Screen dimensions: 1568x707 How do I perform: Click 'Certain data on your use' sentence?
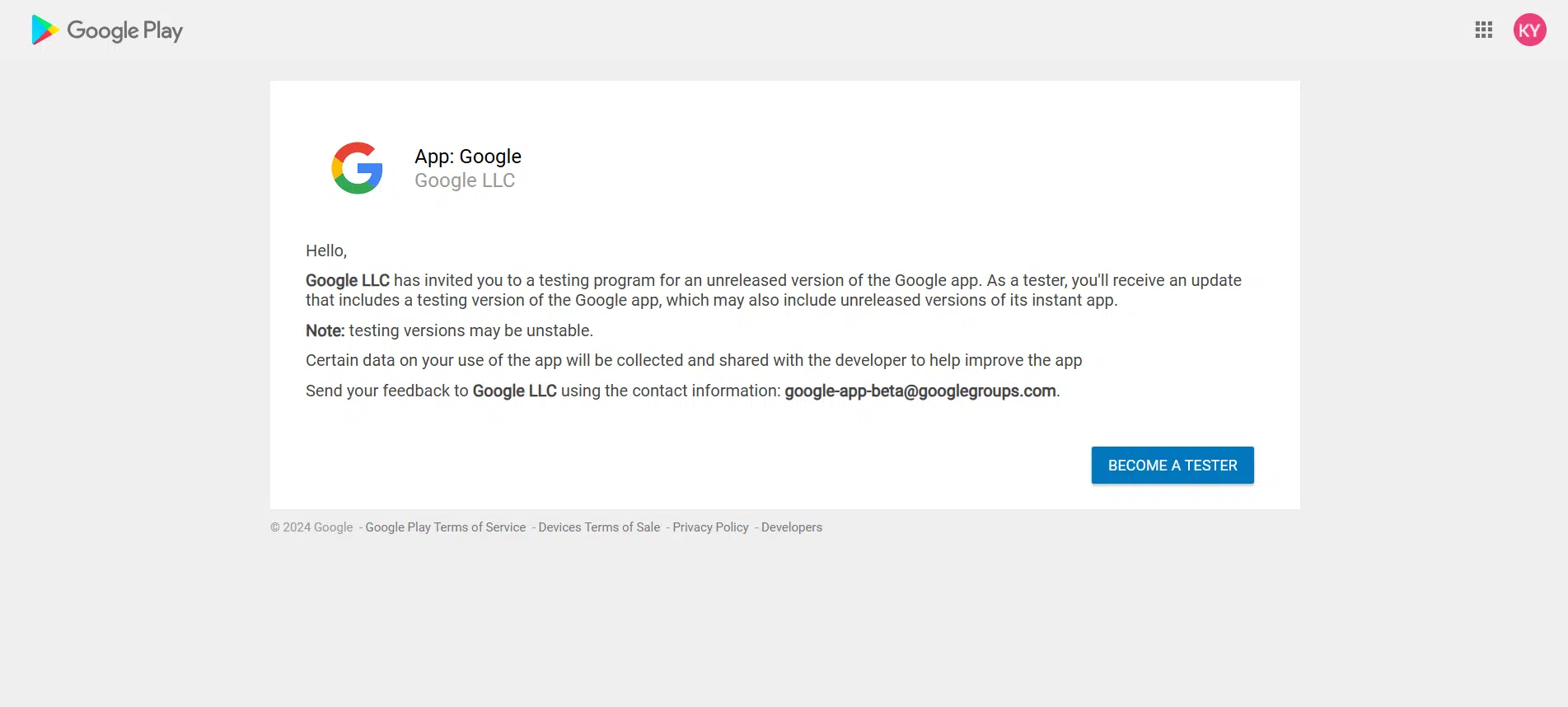[694, 360]
